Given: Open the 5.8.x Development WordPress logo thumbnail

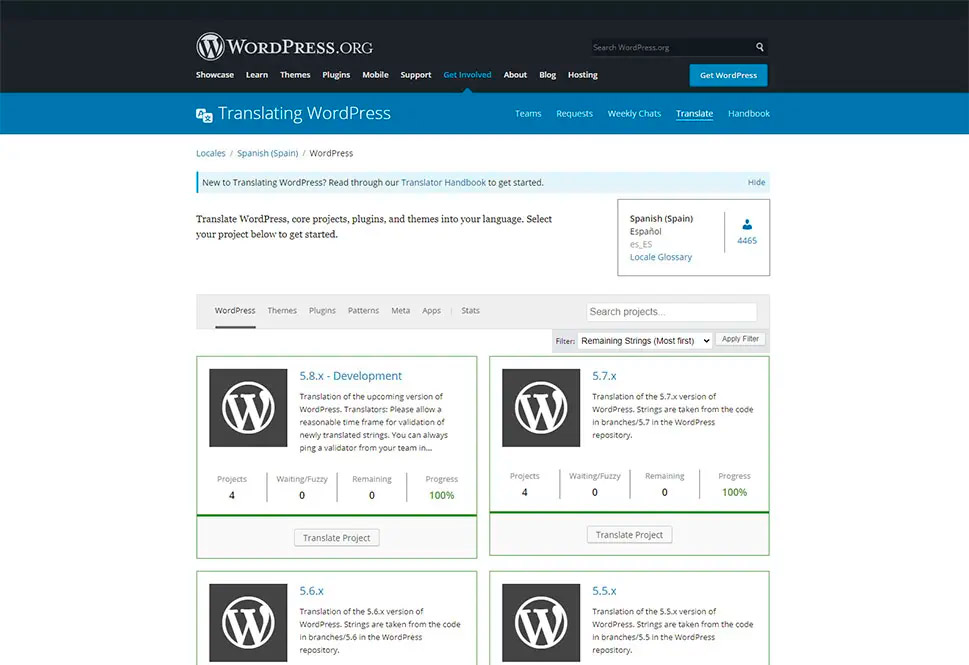Looking at the screenshot, I should coord(248,408).
